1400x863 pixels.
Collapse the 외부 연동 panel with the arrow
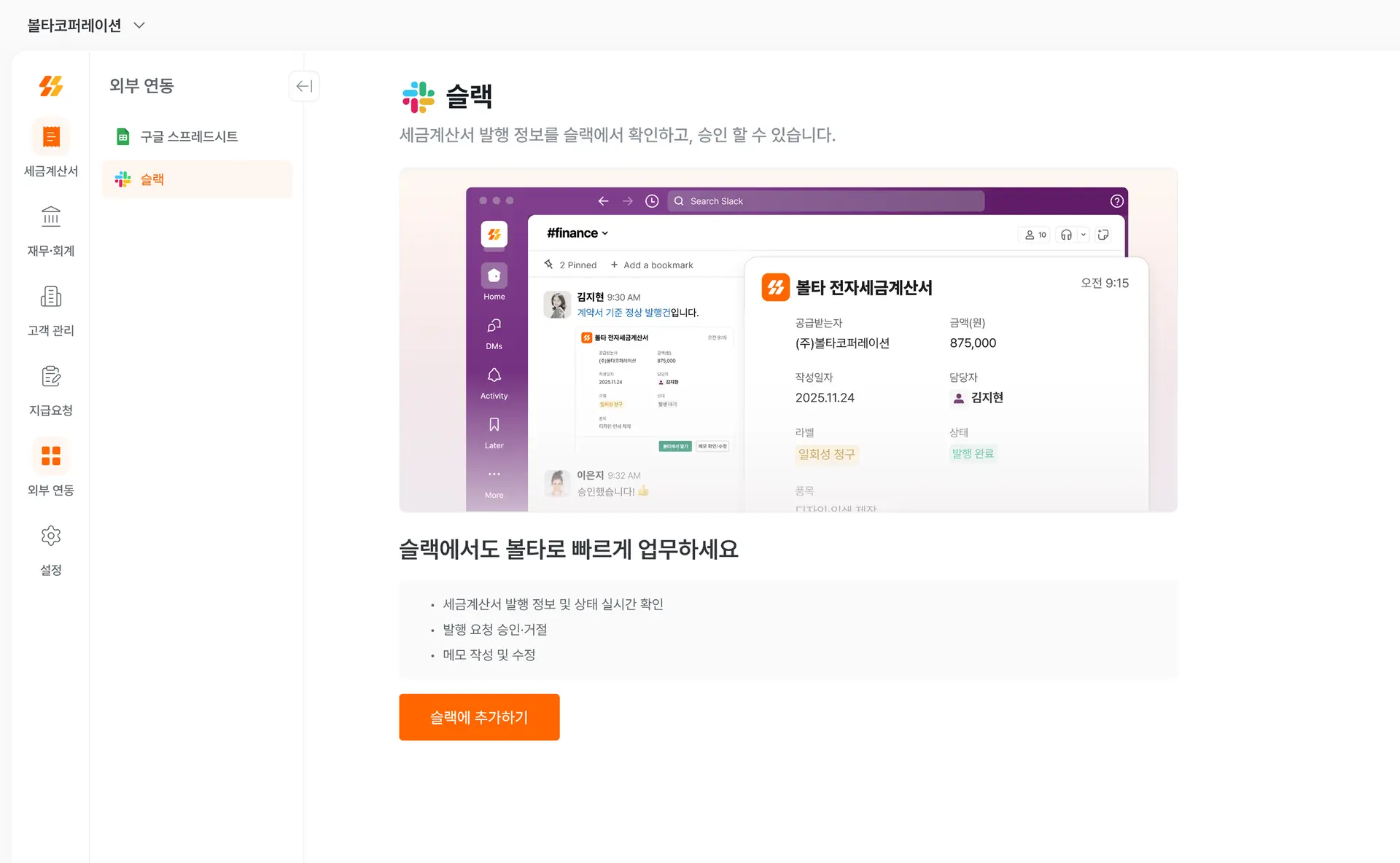(x=303, y=86)
